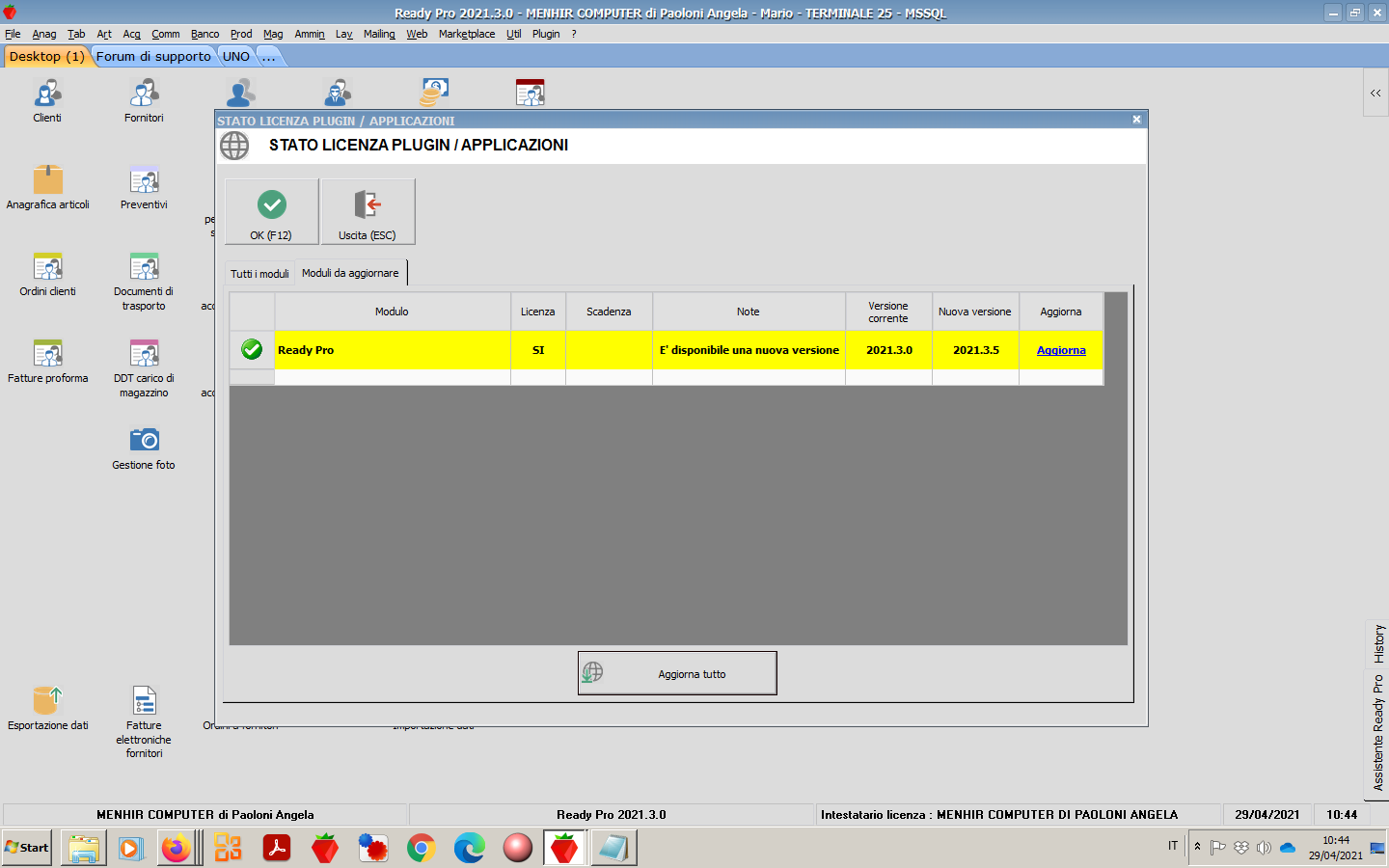Expand the right side panel with chevrons
This screenshot has width=1389, height=868.
click(1375, 93)
